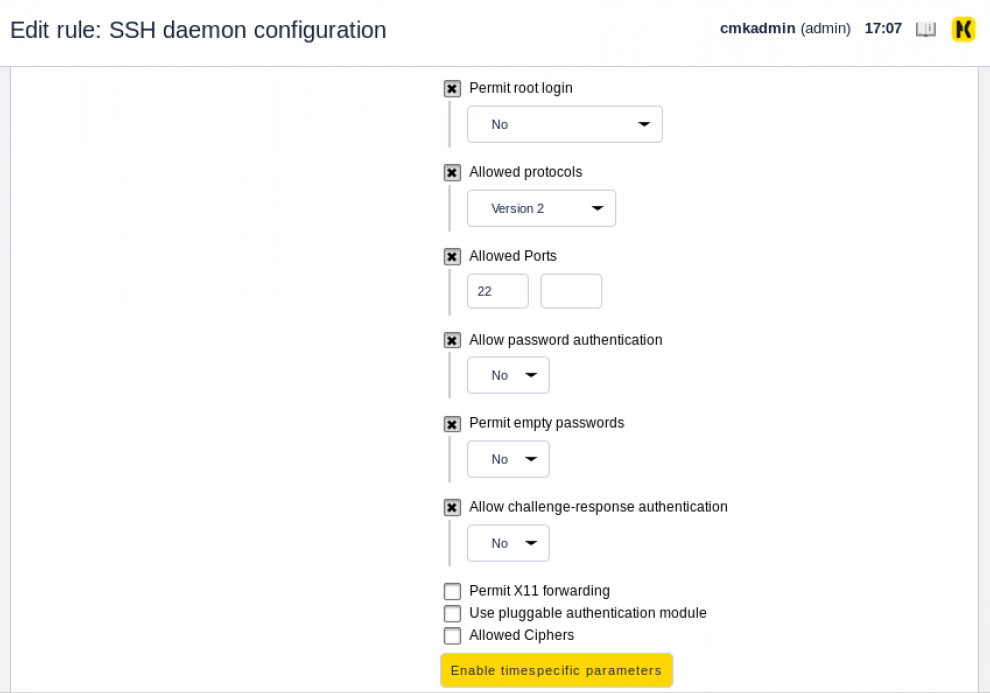Screen dimensions: 990x693
Task: Check the Allowed Ciphers option
Action: [452, 636]
